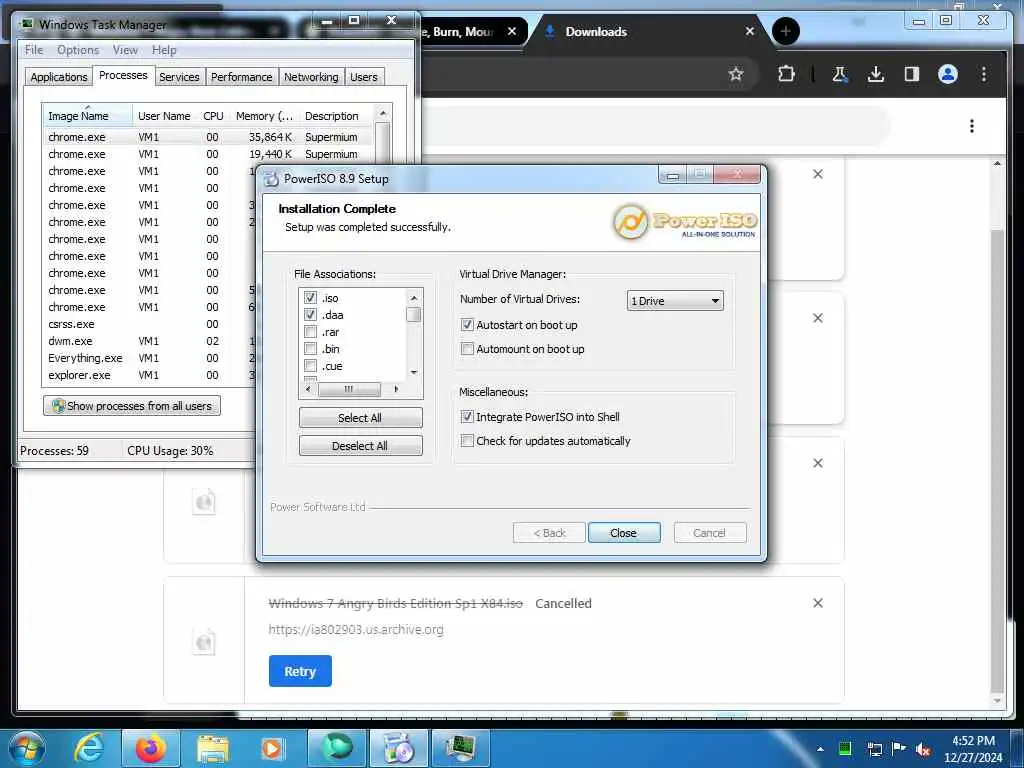Switch to Task Manager Networking tab
This screenshot has width=1024, height=768.
click(311, 77)
